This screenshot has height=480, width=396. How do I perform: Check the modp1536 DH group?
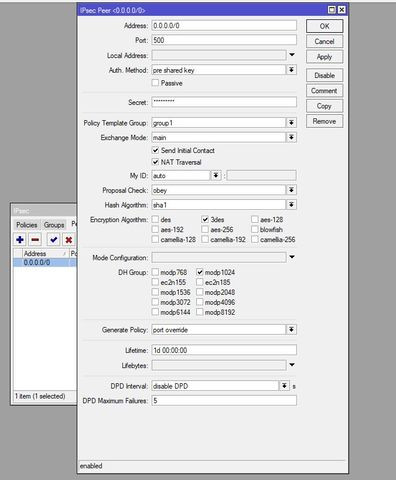click(155, 292)
